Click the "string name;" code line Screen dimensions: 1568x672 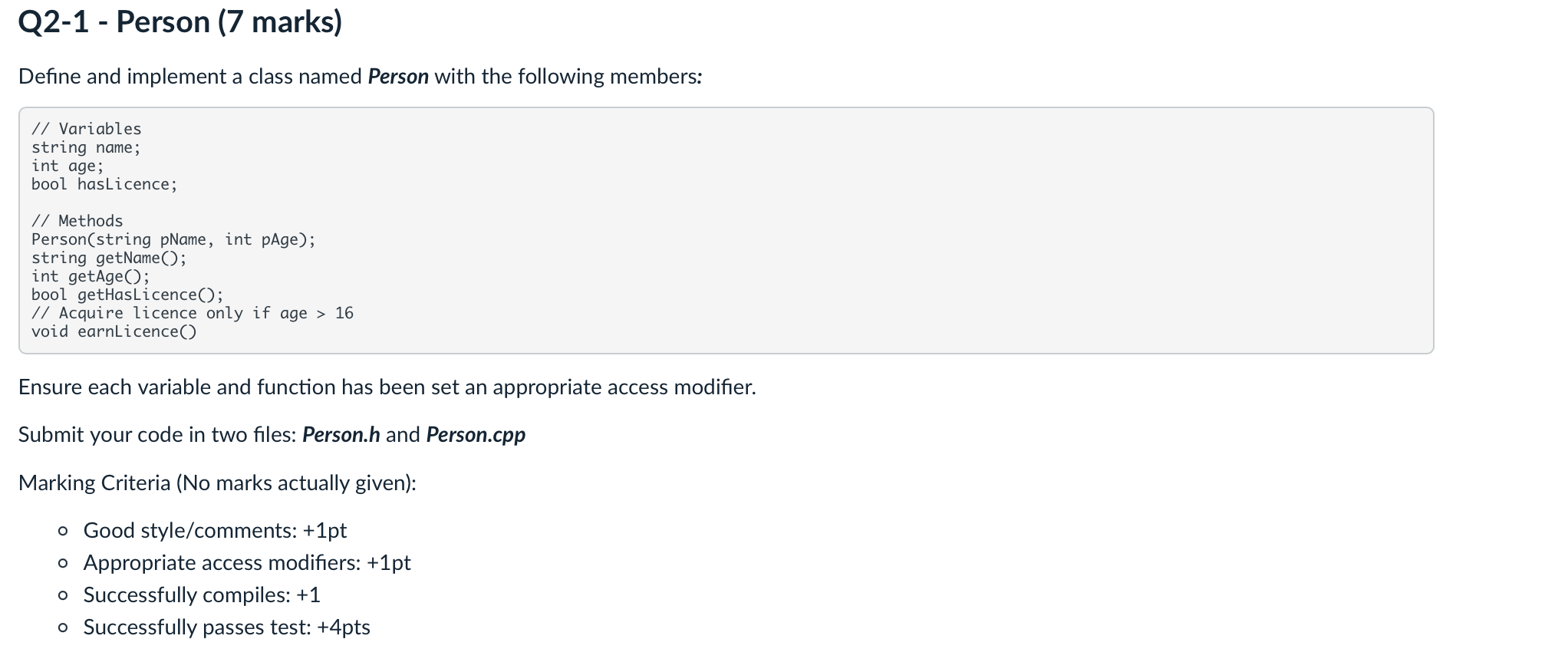click(x=86, y=147)
